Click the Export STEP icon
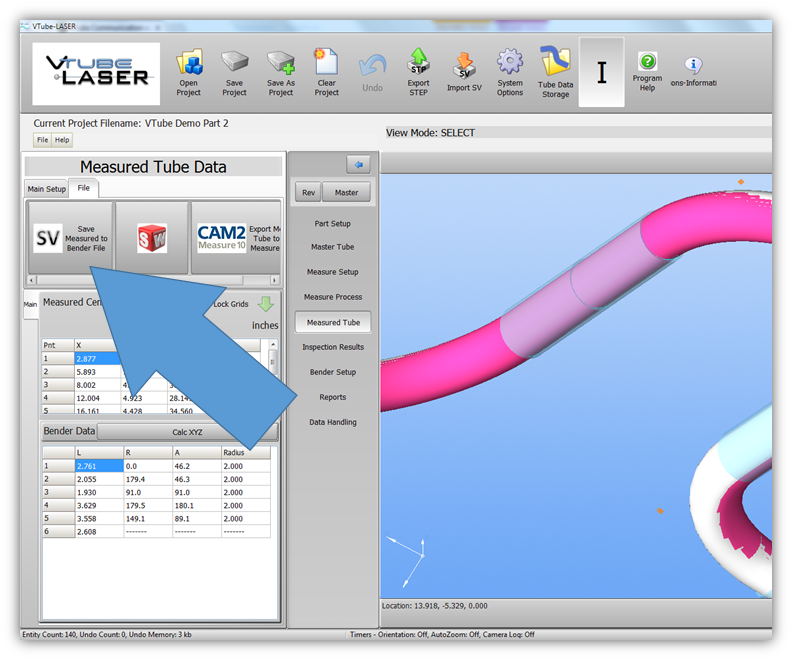This screenshot has height=660, width=792. tap(419, 64)
